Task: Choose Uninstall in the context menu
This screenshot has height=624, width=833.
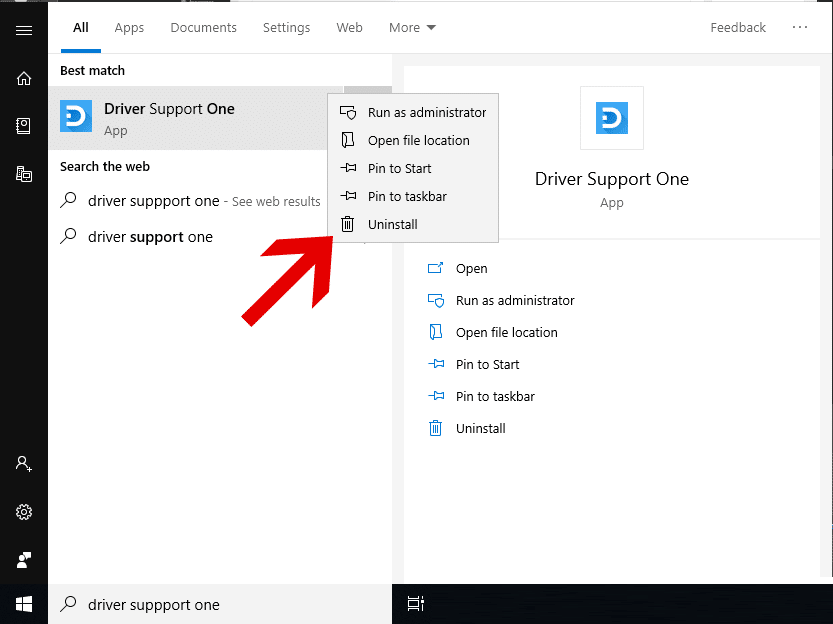Action: [x=392, y=225]
